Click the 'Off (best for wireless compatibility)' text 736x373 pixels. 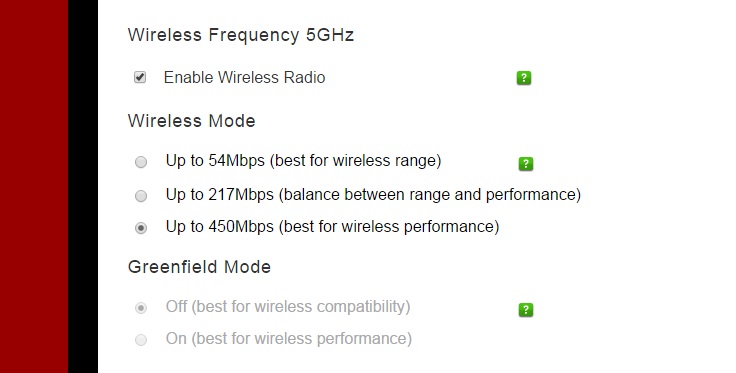click(x=288, y=307)
